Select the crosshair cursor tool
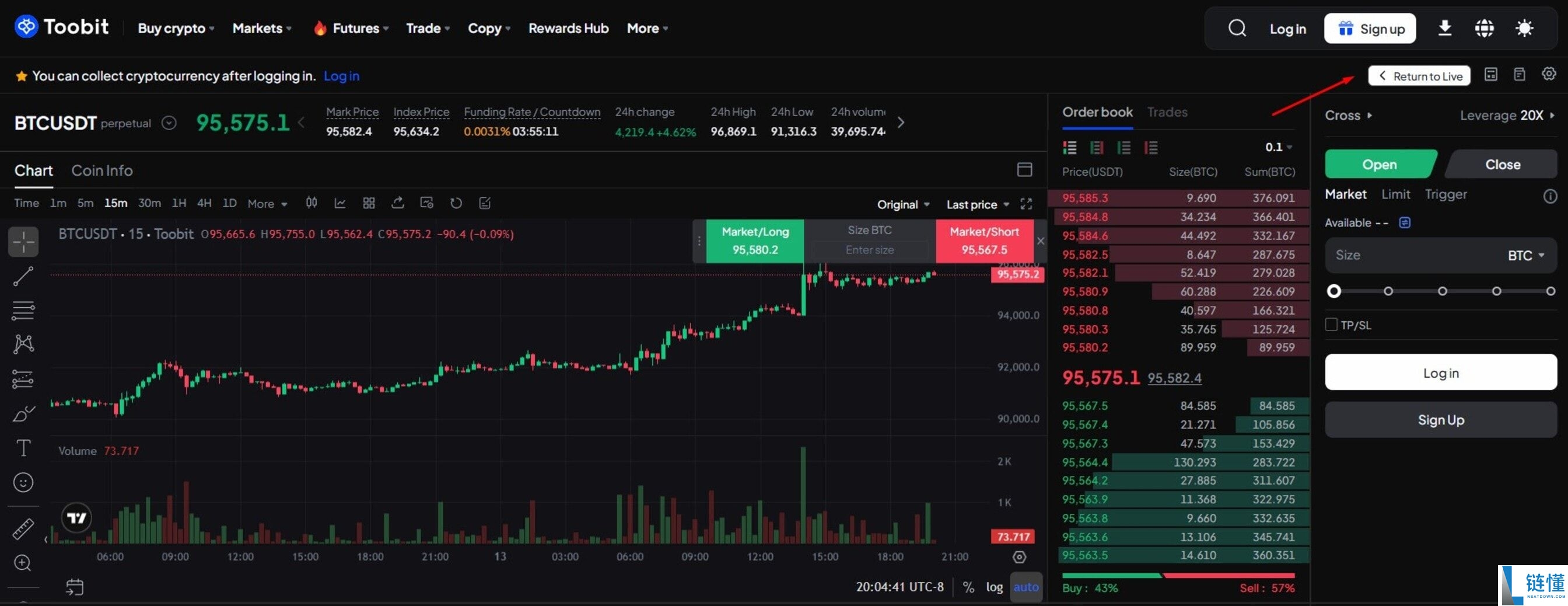 pyautogui.click(x=24, y=242)
